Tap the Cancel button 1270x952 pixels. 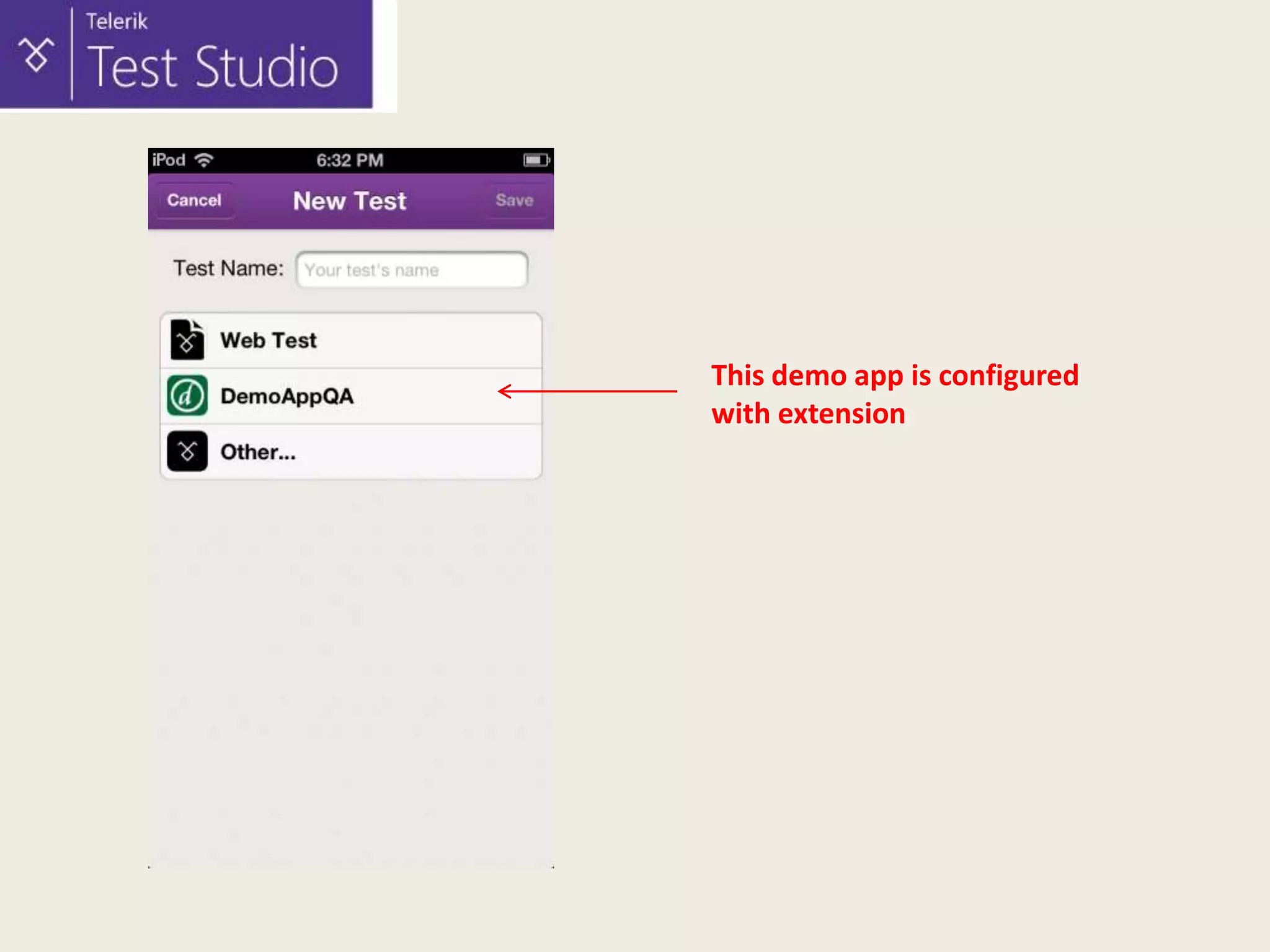(x=194, y=200)
